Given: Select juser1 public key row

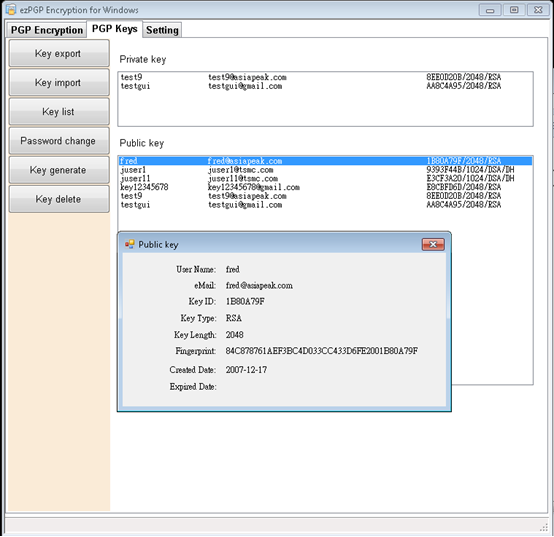Looking at the screenshot, I should tap(325, 170).
